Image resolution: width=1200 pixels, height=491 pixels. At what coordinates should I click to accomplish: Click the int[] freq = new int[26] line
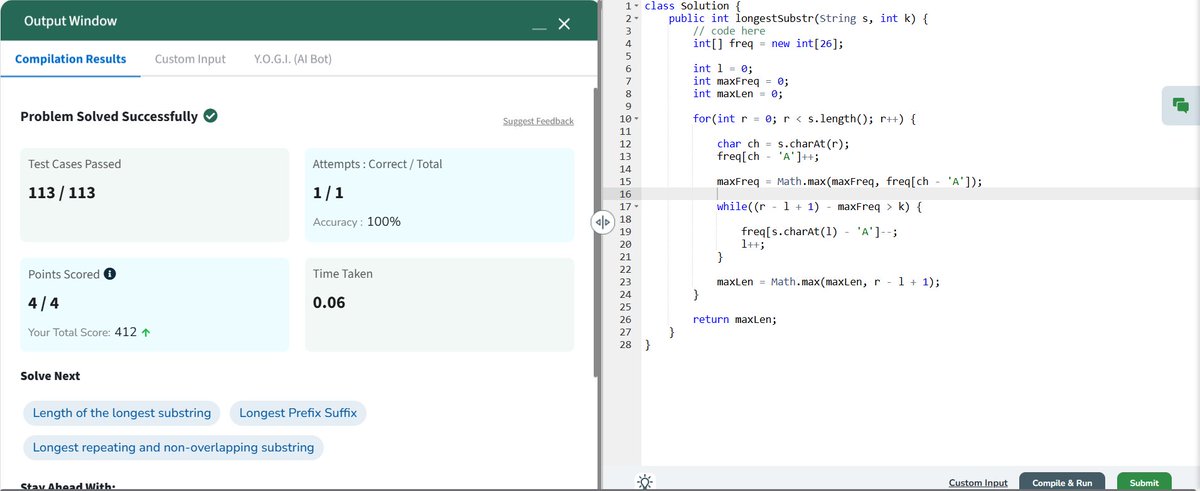pos(768,43)
